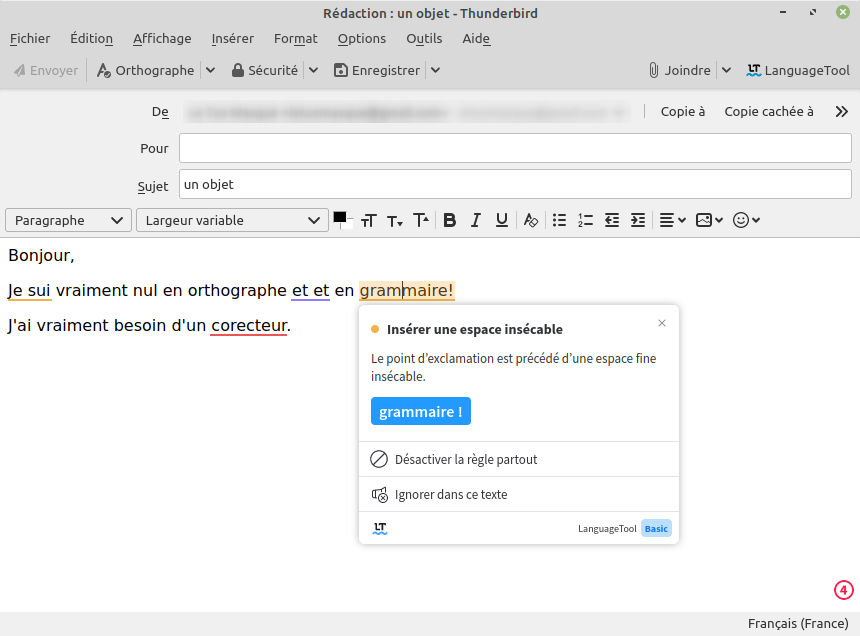Open the De sender account dropdown
This screenshot has height=636, width=860.
tap(406, 112)
